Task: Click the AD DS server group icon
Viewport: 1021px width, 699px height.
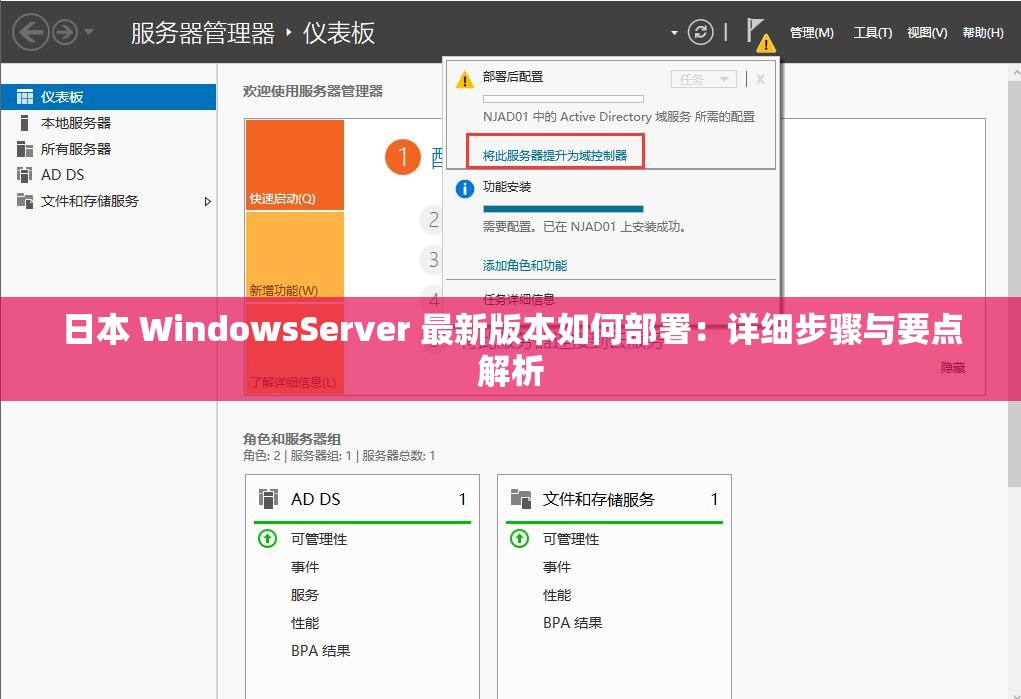Action: tap(269, 498)
